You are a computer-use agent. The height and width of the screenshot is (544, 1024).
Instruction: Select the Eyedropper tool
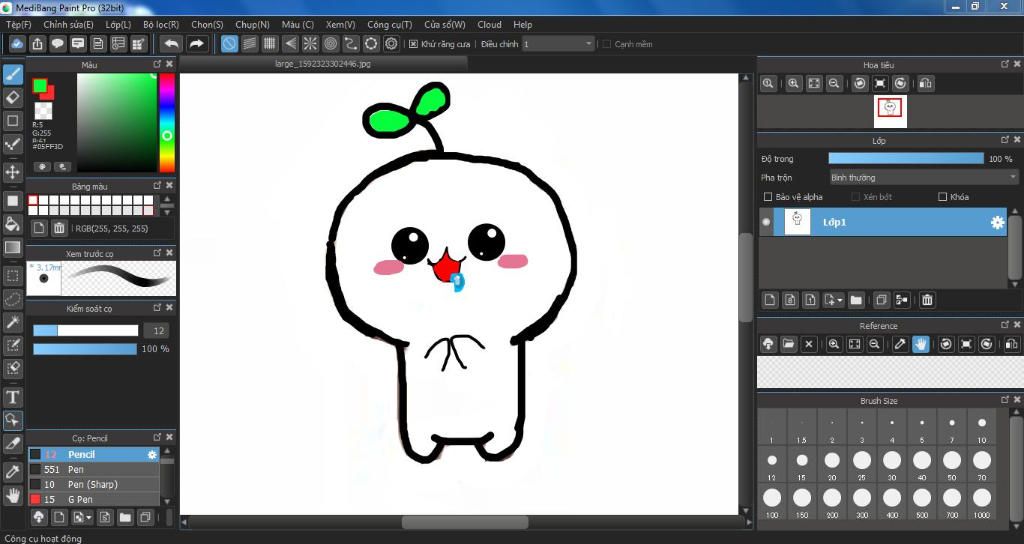(12, 472)
